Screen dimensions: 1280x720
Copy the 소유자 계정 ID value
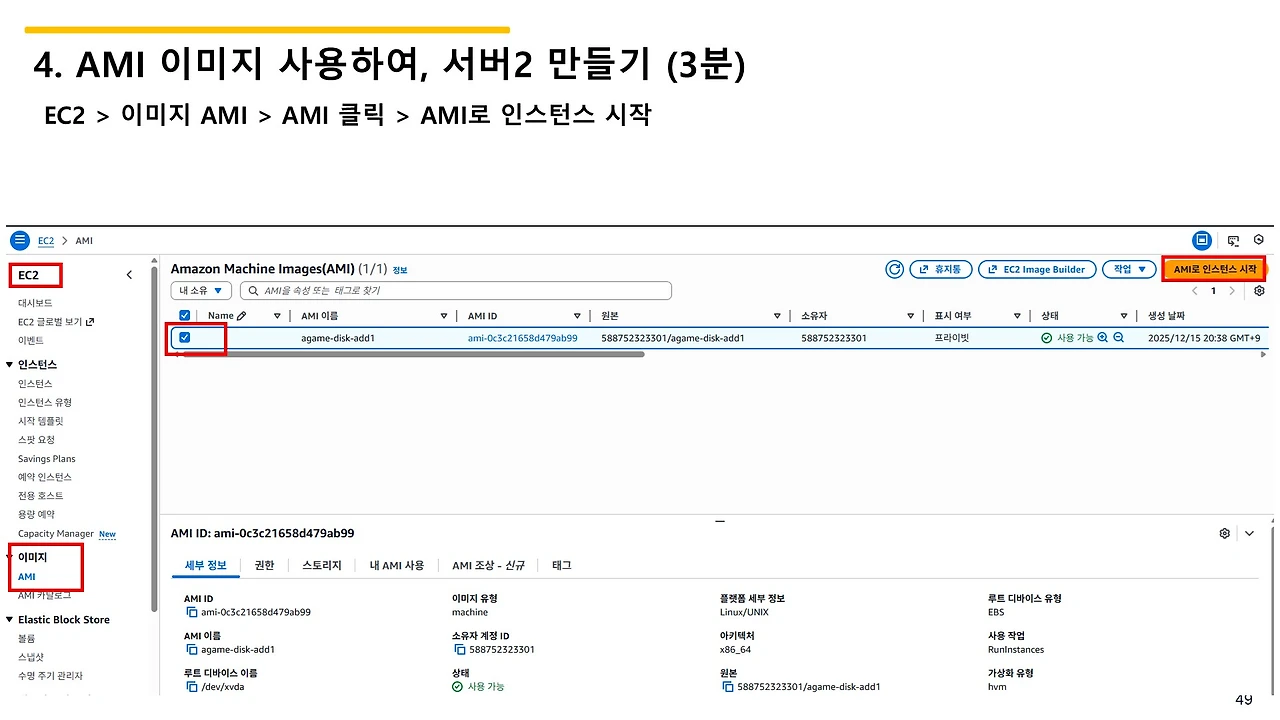(460, 649)
